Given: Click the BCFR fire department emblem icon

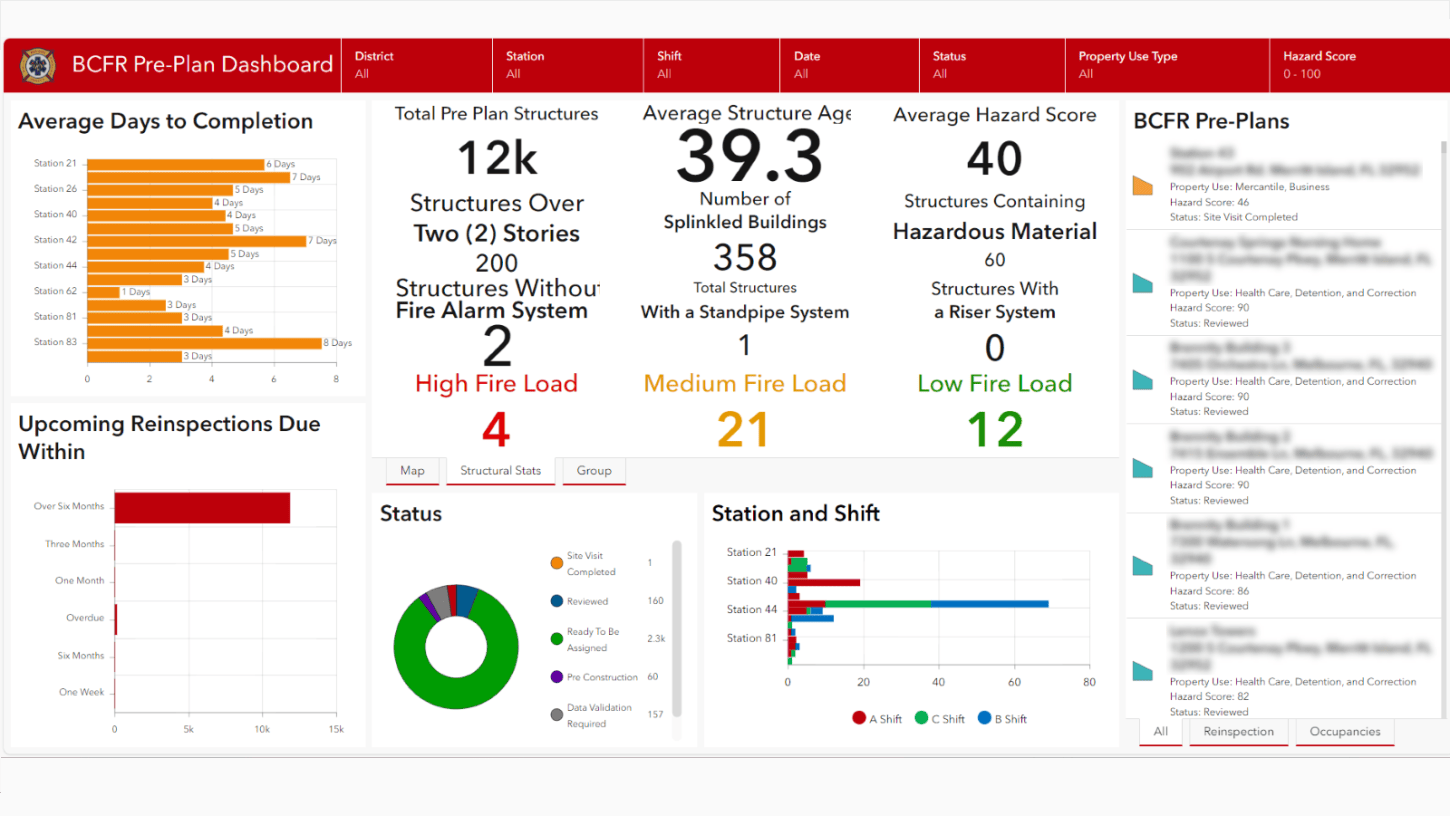Looking at the screenshot, I should tap(36, 64).
